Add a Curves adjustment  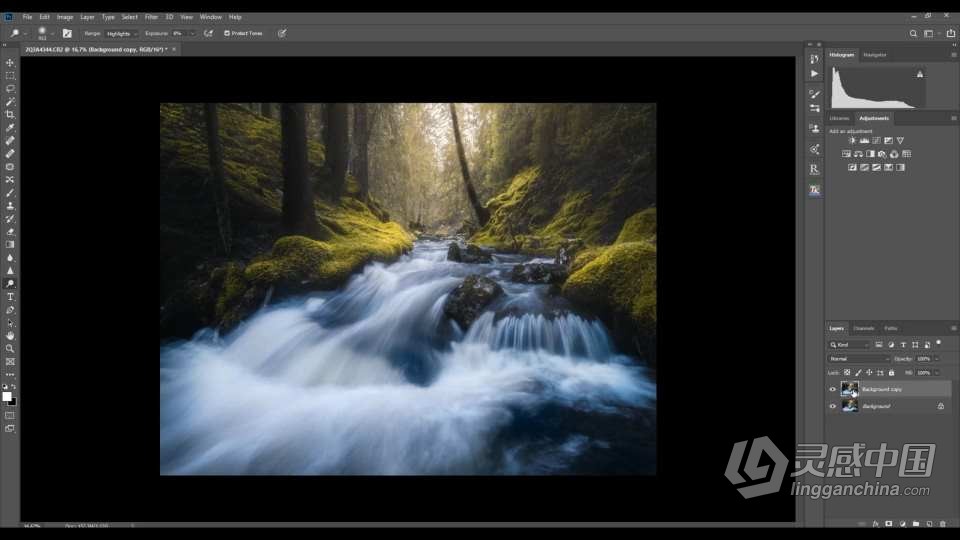pos(876,141)
